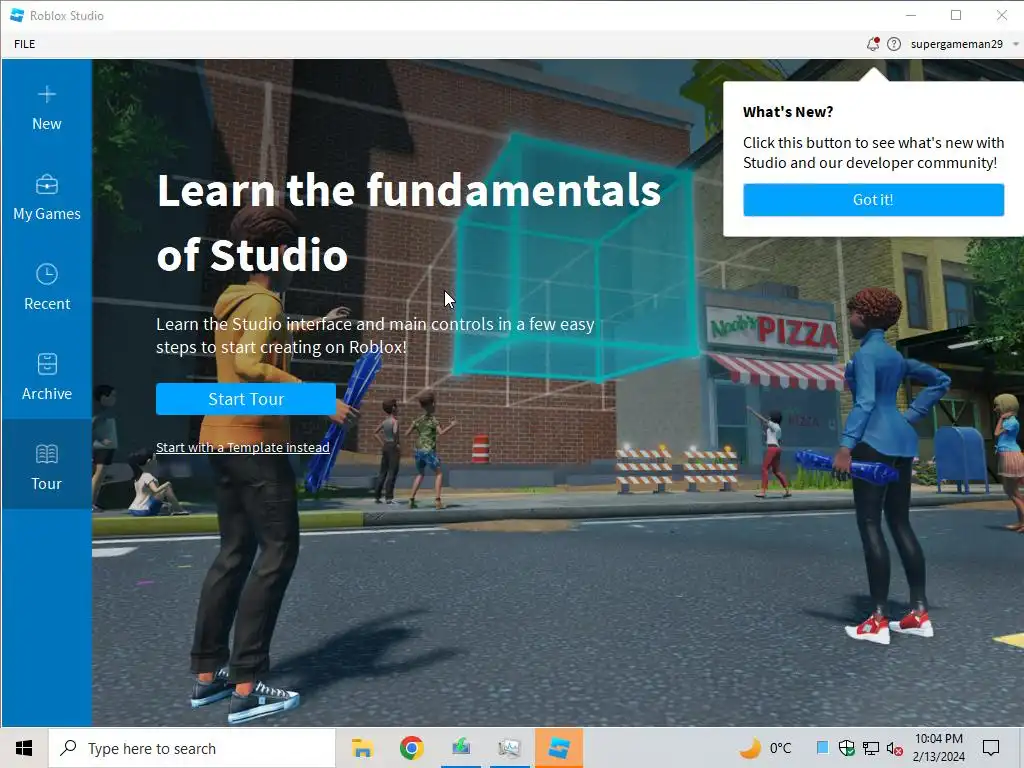Open the performance monitor taskbar app
1024x768 pixels.
click(509, 748)
